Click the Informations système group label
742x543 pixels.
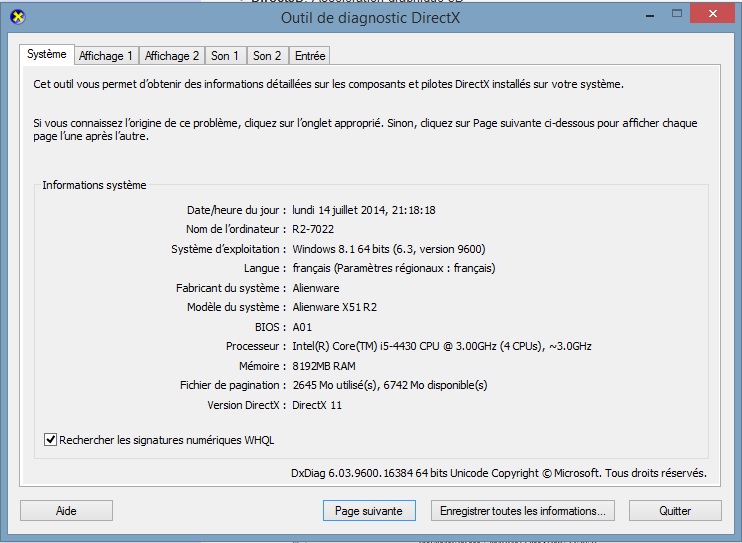click(x=94, y=185)
